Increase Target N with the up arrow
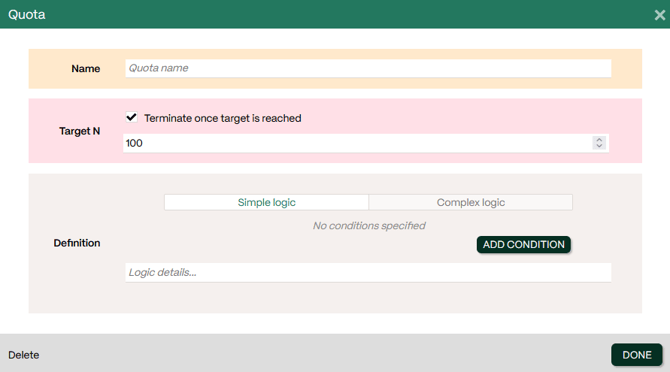The height and width of the screenshot is (372, 670). [x=599, y=140]
